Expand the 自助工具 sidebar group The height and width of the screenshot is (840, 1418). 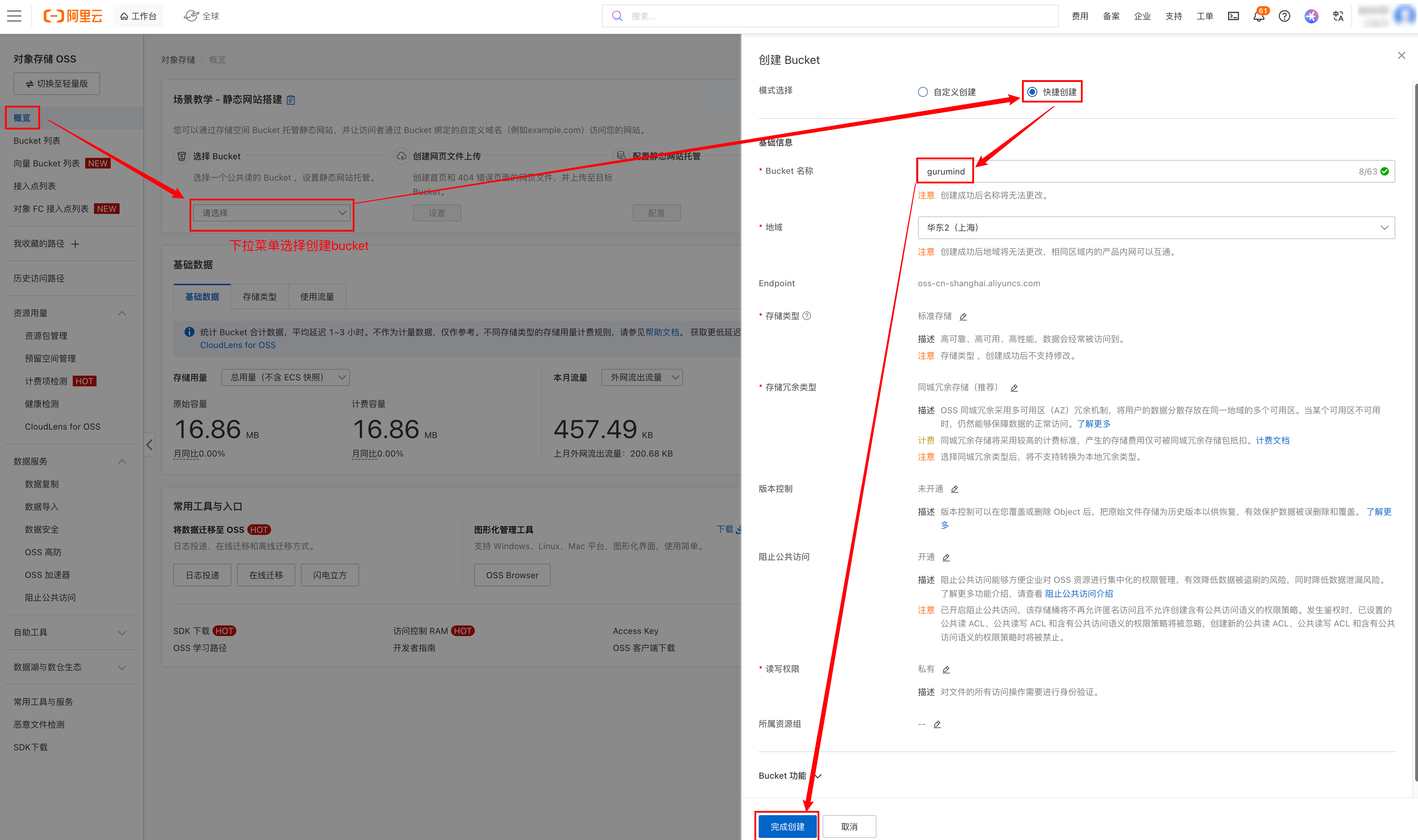coord(122,632)
